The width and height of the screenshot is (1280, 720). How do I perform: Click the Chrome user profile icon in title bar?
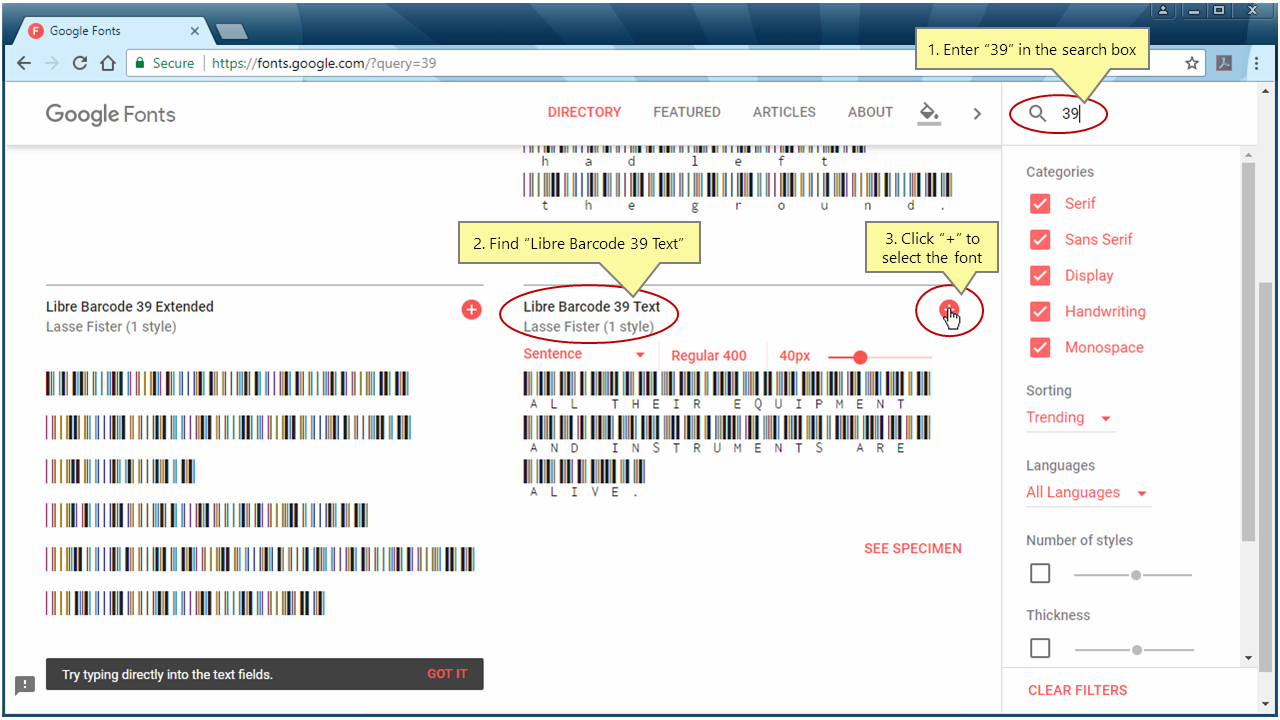tap(1163, 10)
